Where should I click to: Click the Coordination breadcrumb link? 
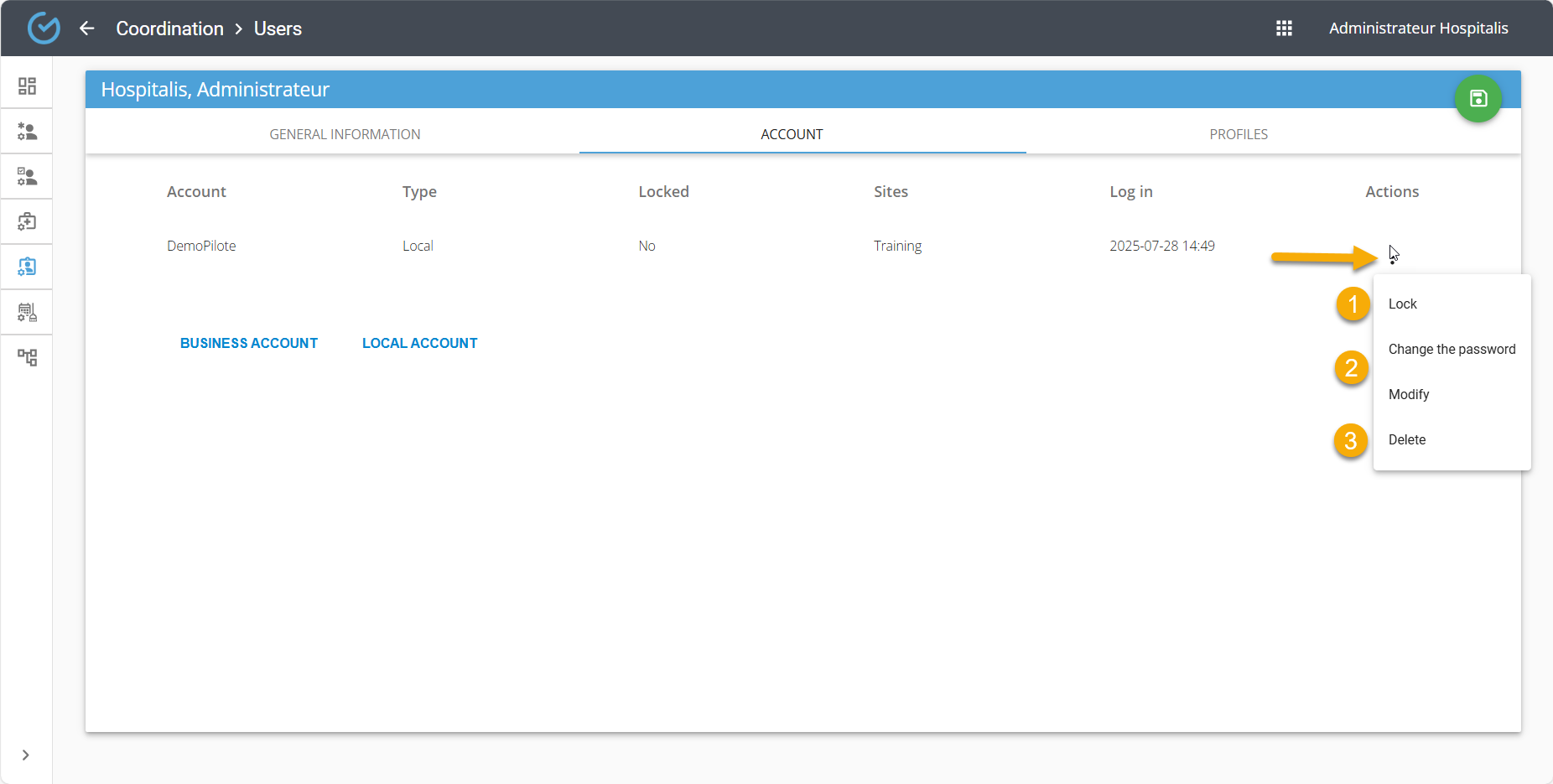tap(169, 29)
